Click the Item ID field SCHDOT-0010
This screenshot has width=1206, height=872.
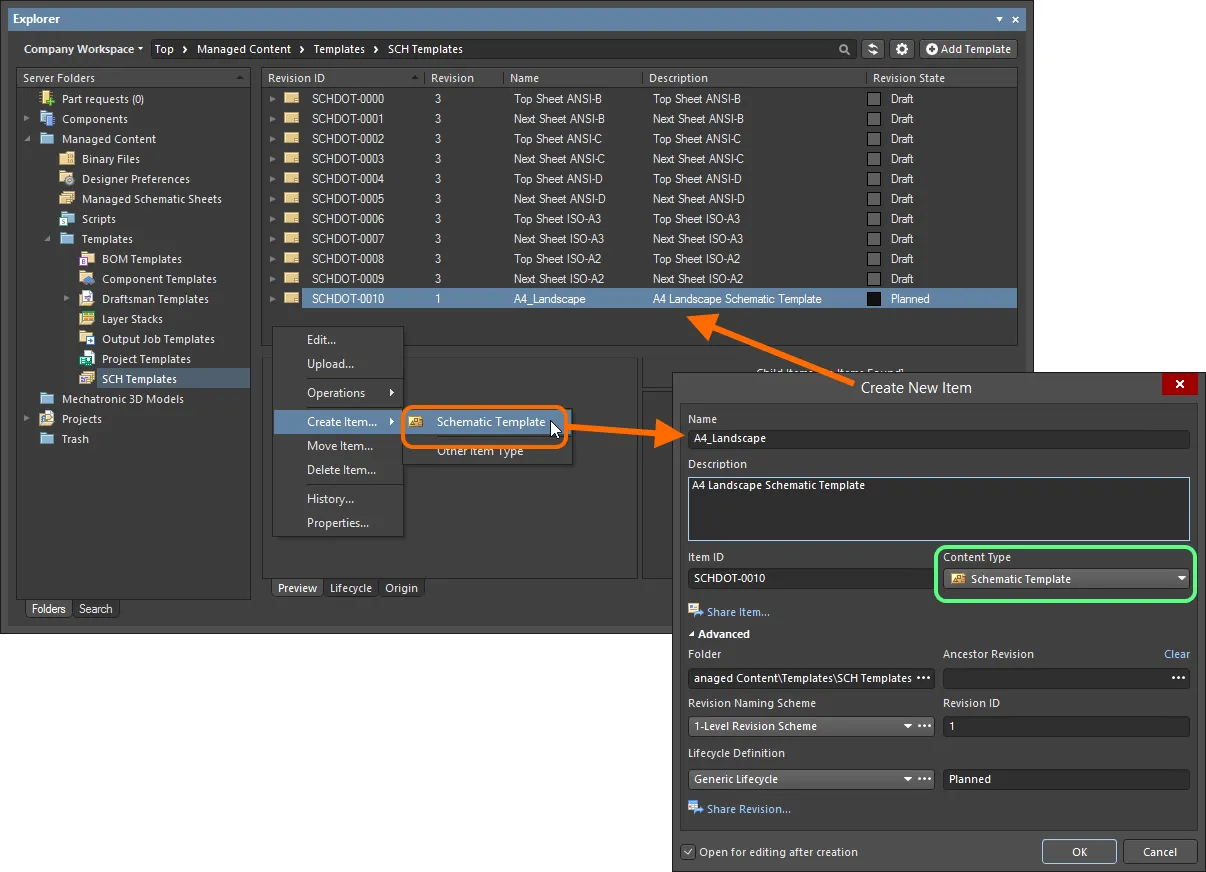(x=811, y=578)
